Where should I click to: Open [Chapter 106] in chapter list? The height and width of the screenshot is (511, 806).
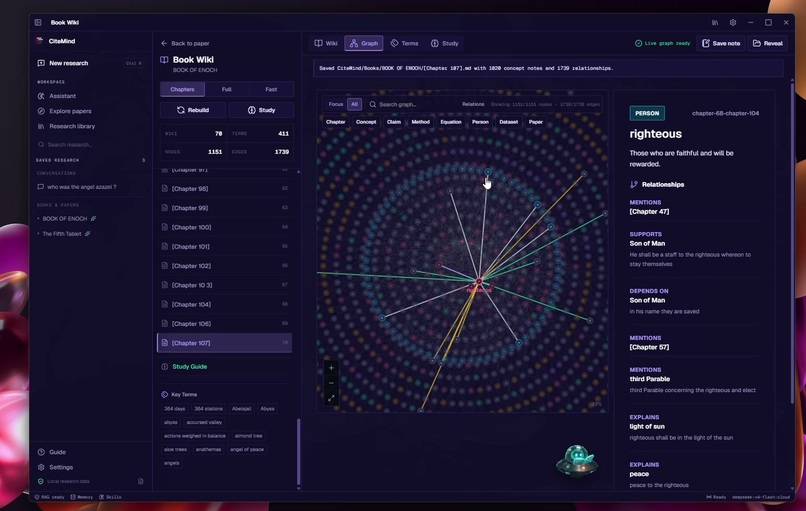[x=225, y=323]
